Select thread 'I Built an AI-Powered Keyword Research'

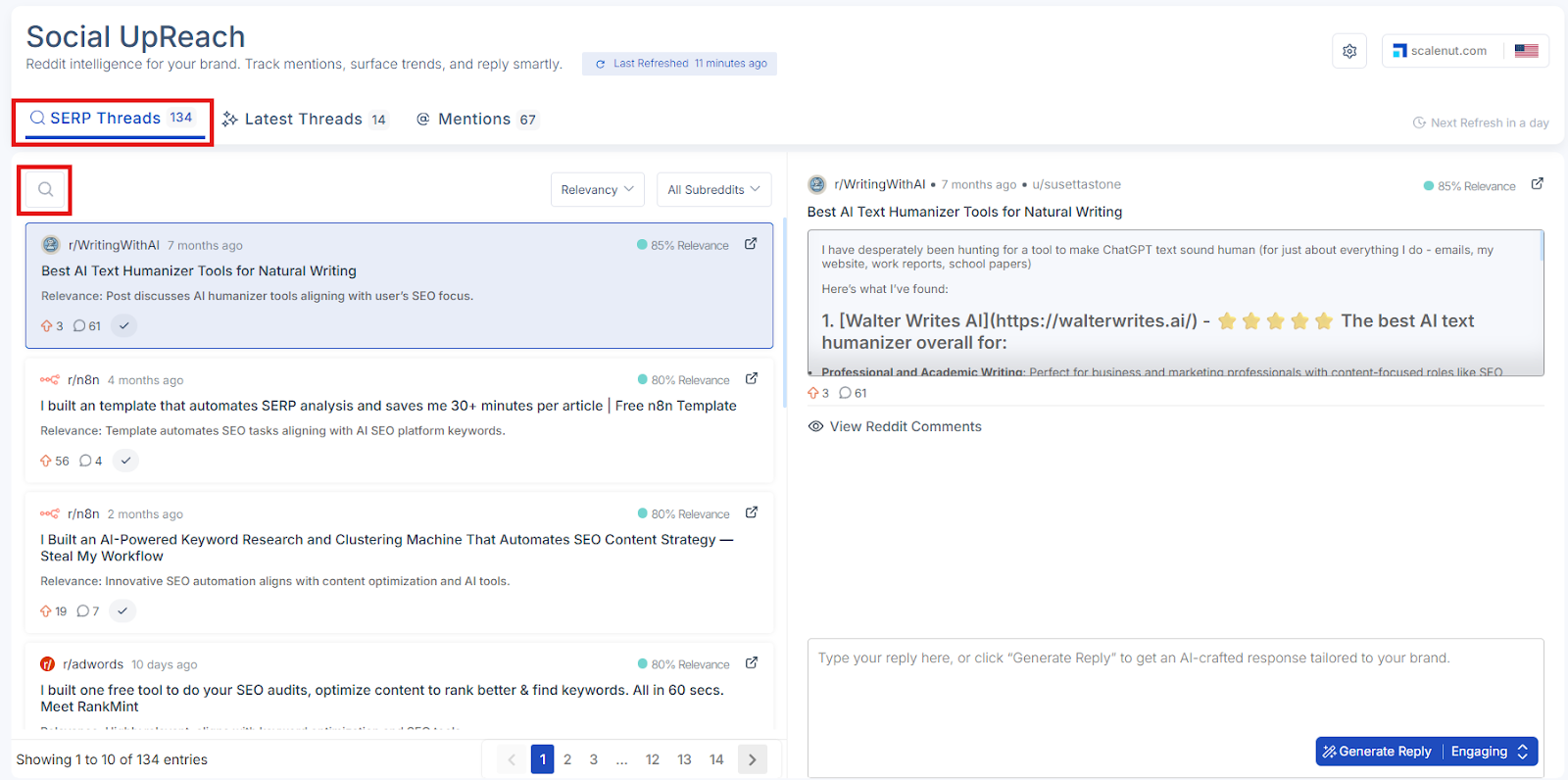click(399, 562)
